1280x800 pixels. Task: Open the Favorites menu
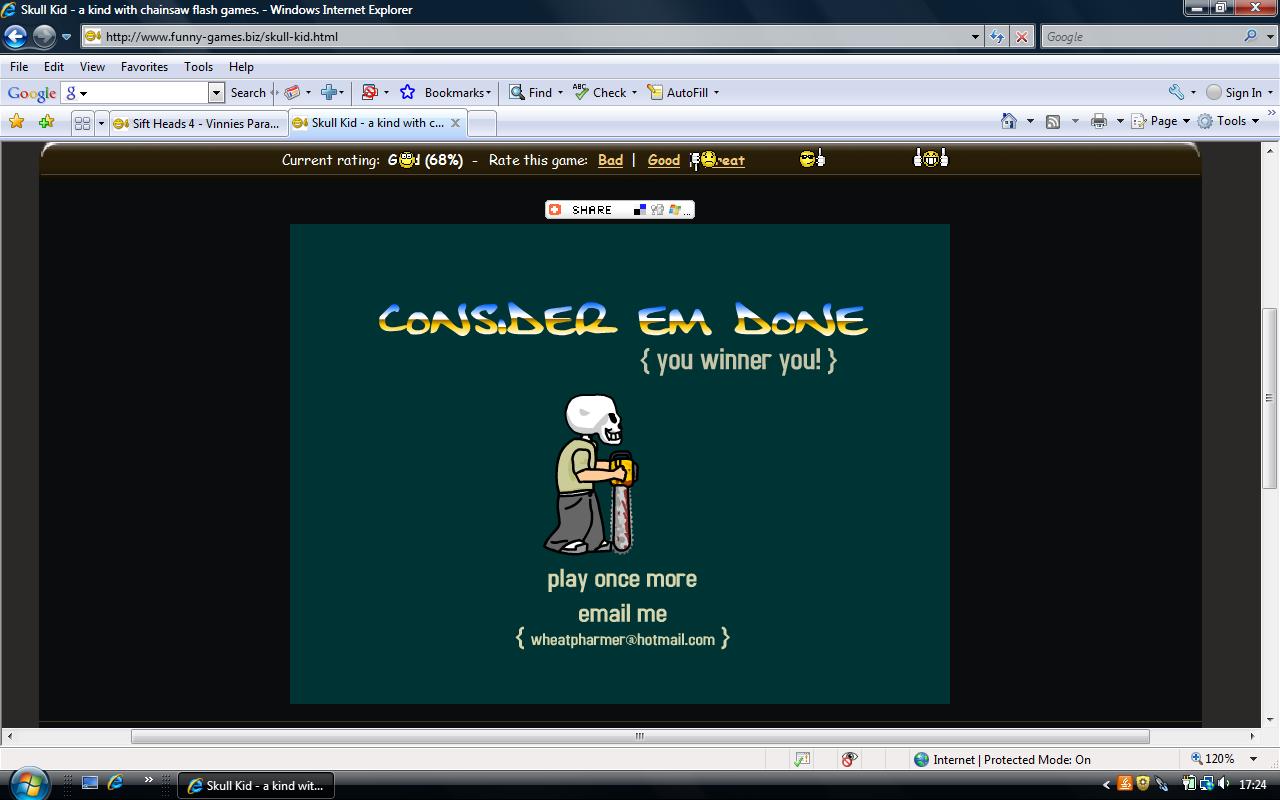tap(144, 67)
